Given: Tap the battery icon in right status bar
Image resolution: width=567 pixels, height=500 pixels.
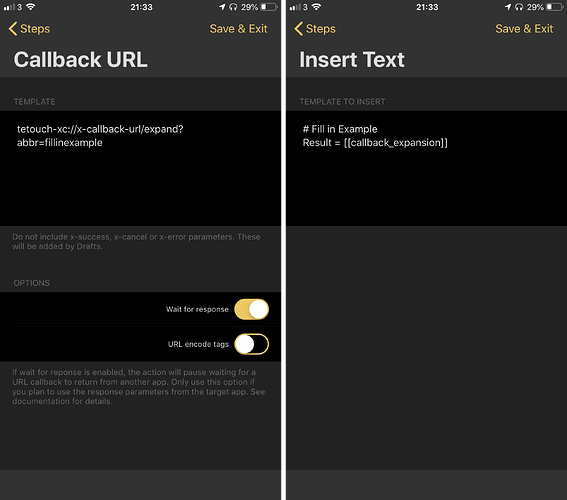Looking at the screenshot, I should (555, 7).
